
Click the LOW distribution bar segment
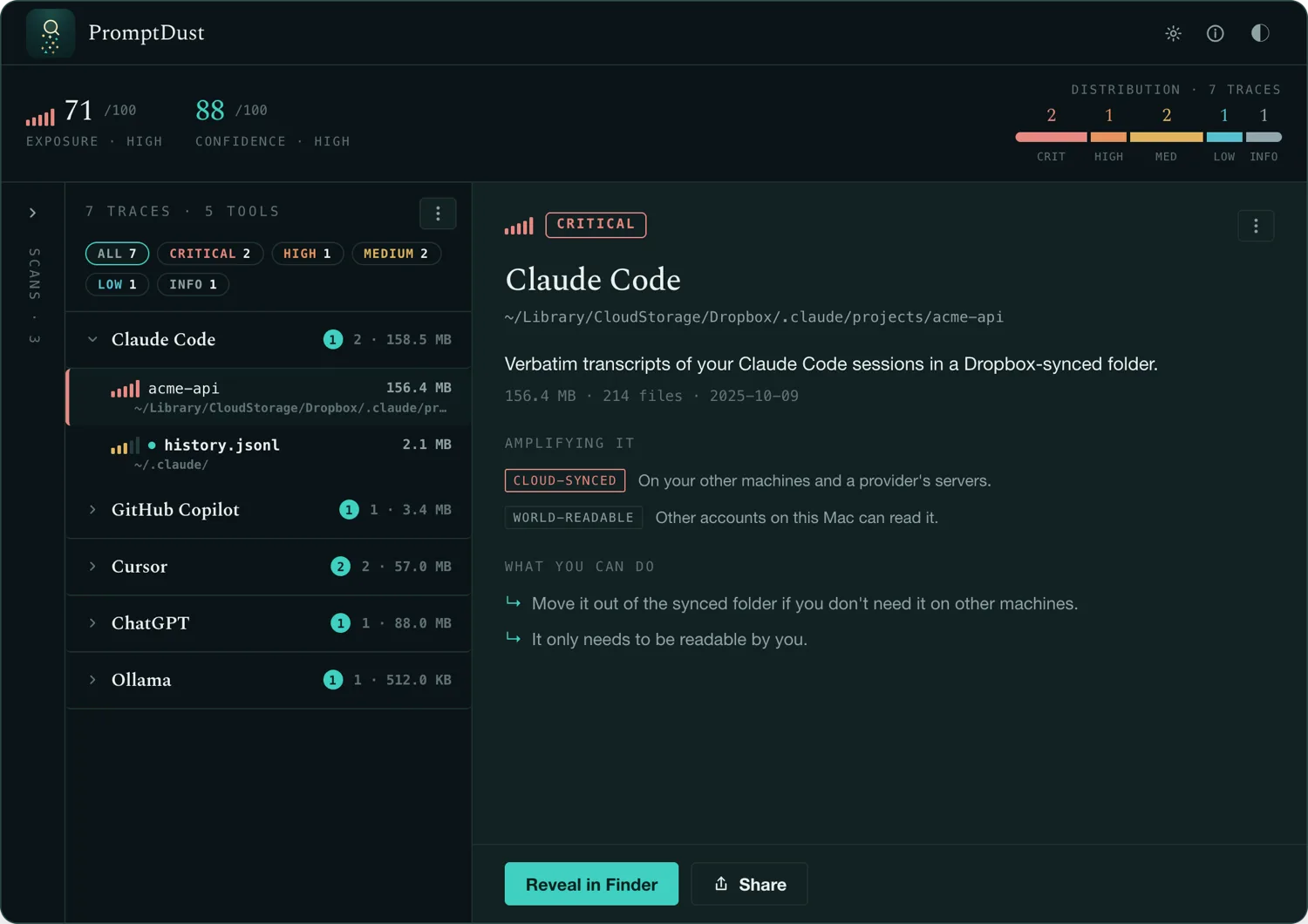point(1224,137)
